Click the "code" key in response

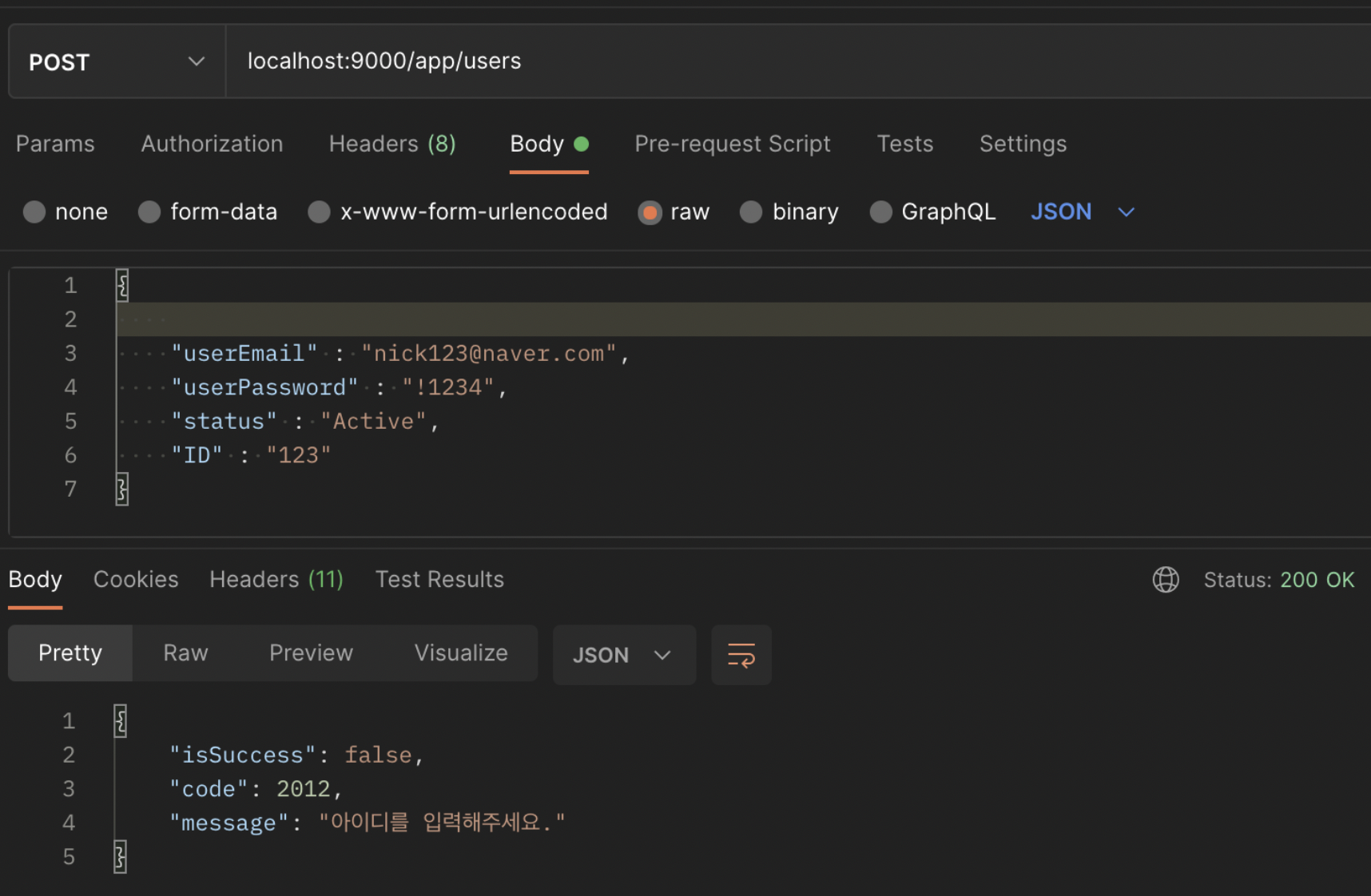point(209,789)
